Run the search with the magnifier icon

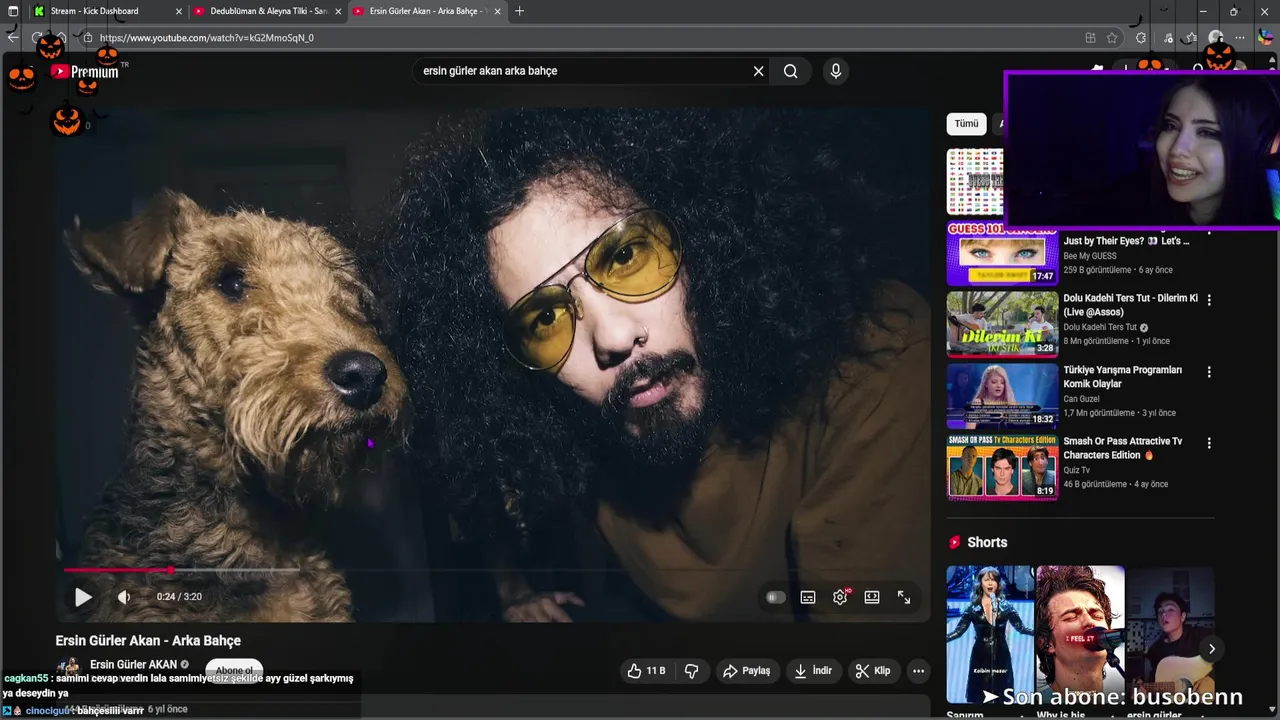[x=791, y=71]
